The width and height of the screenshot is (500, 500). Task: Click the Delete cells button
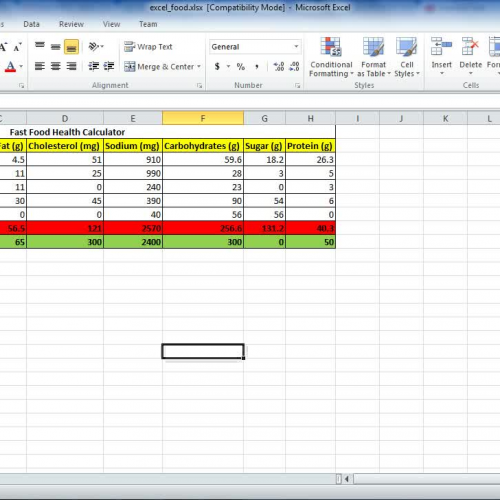click(471, 57)
